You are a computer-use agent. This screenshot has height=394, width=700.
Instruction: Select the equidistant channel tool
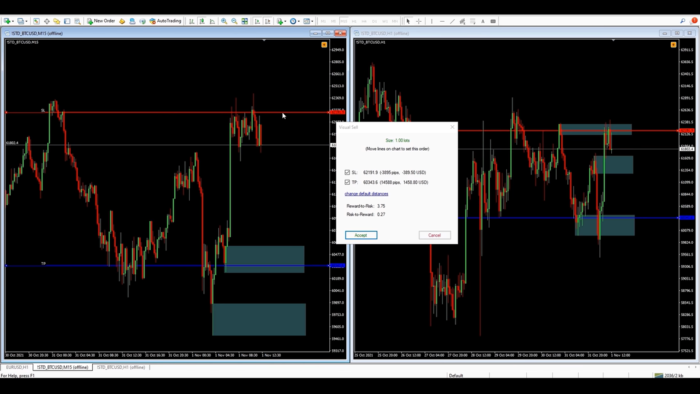(x=462, y=21)
